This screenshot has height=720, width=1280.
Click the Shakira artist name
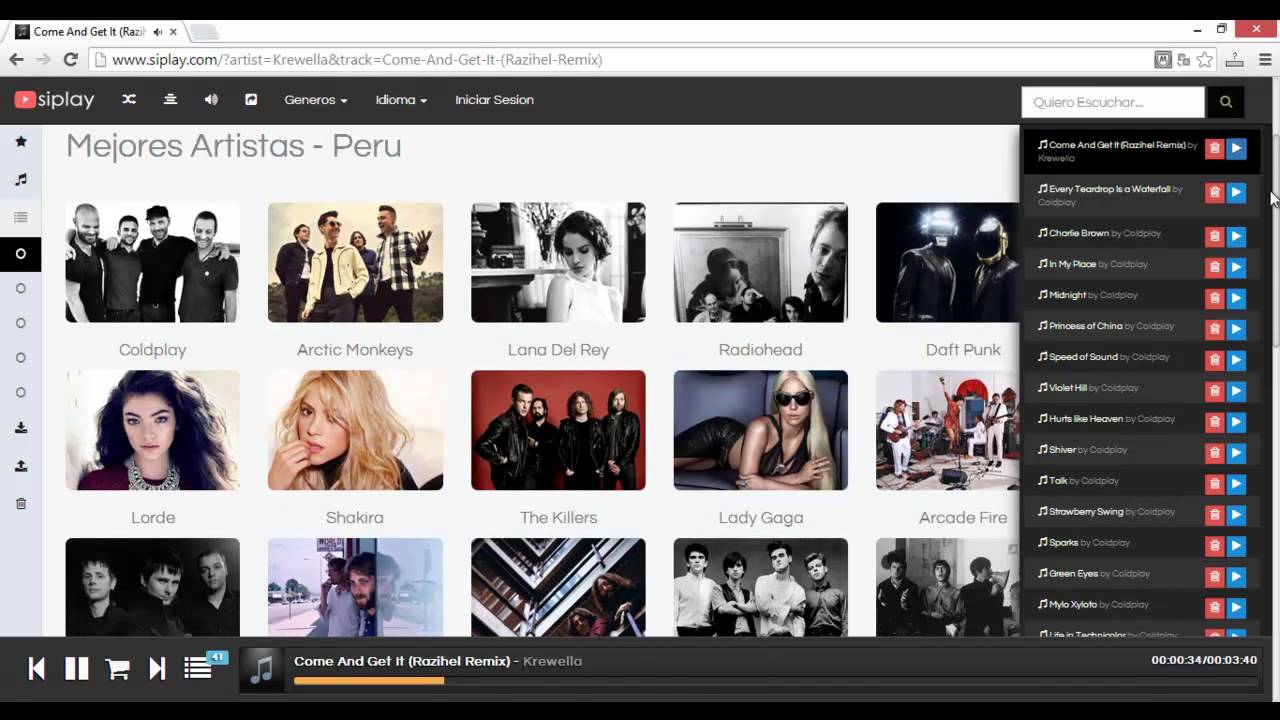tap(355, 518)
